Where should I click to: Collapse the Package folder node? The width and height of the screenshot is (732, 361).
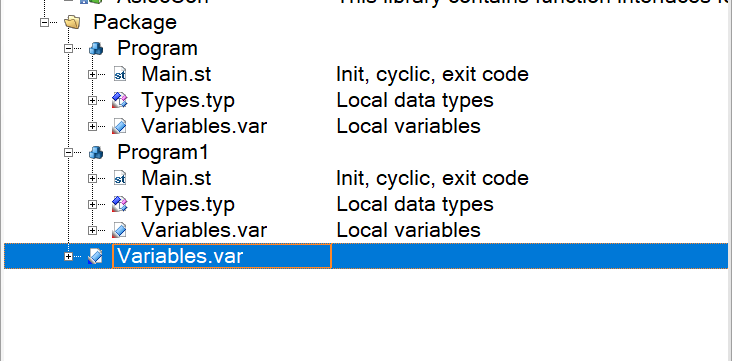[x=45, y=22]
